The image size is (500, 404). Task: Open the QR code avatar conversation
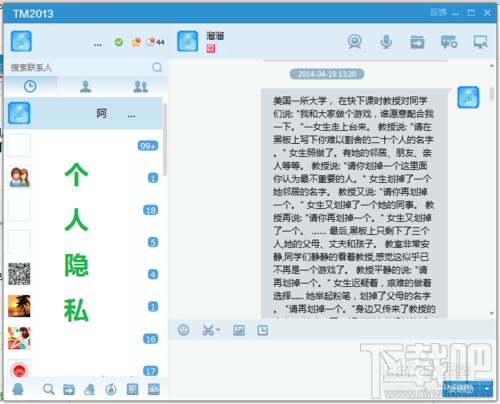pyautogui.click(x=83, y=274)
